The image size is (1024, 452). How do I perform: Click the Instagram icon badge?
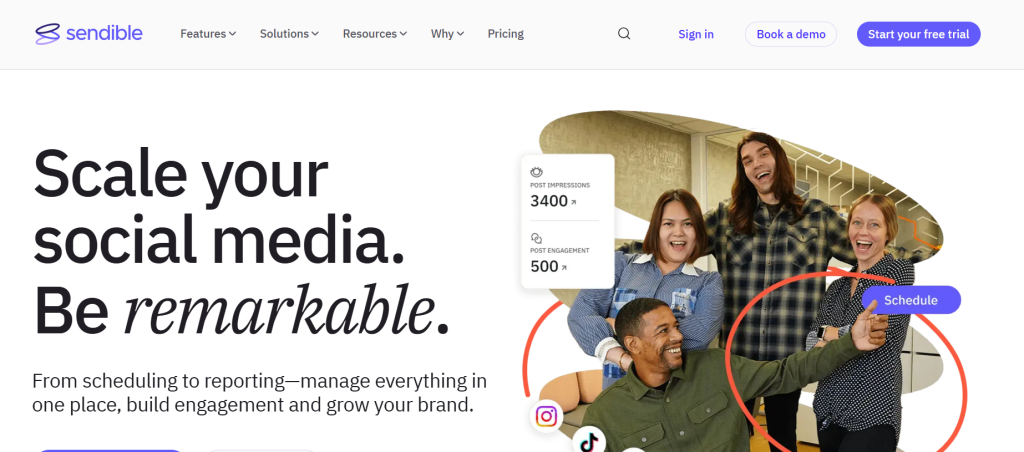(546, 416)
